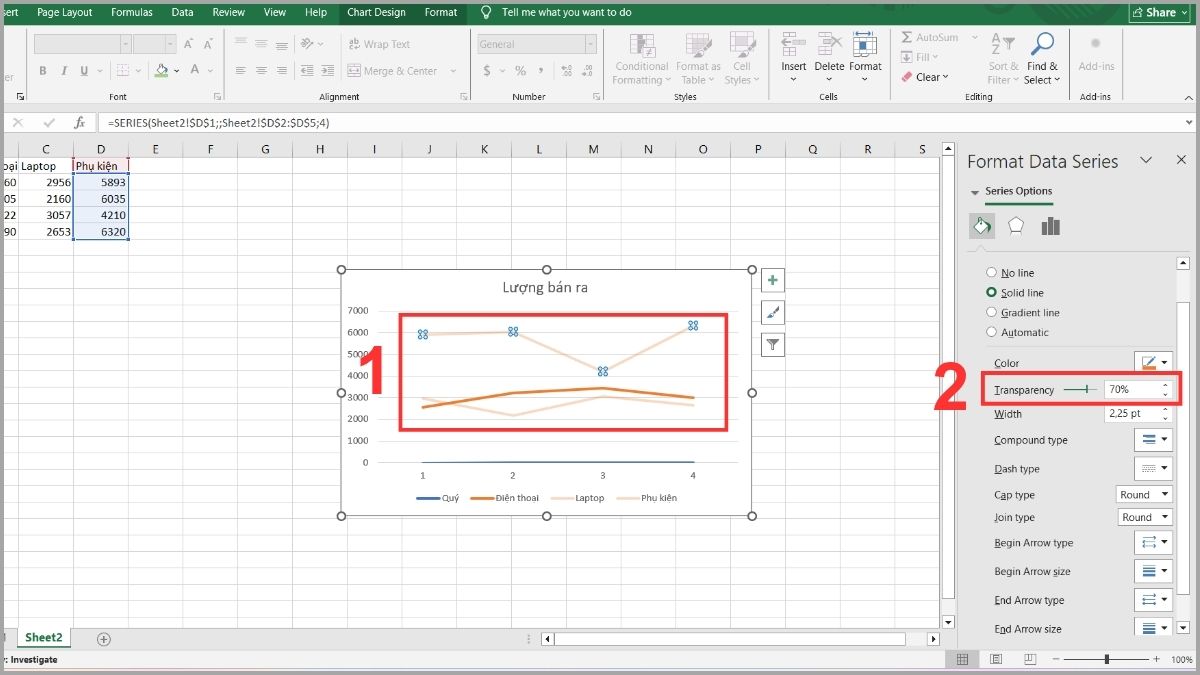Click the Format cells icon
The height and width of the screenshot is (675, 1200).
click(865, 46)
